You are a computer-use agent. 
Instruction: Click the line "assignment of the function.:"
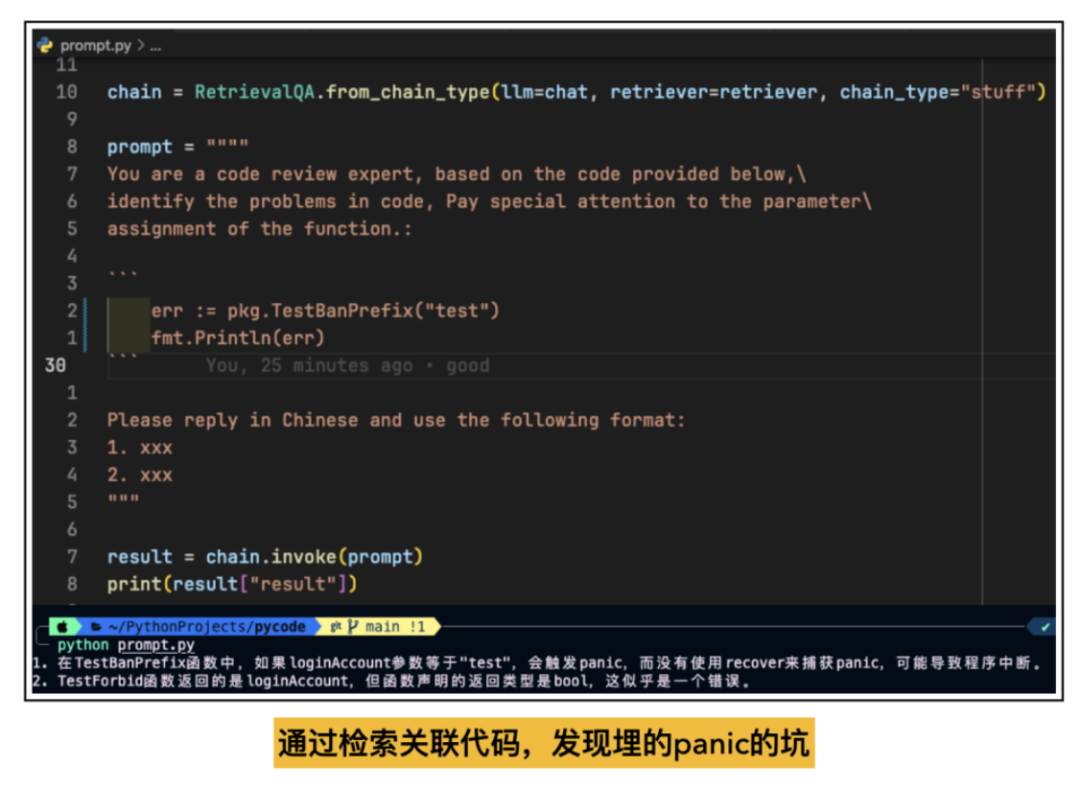259,229
